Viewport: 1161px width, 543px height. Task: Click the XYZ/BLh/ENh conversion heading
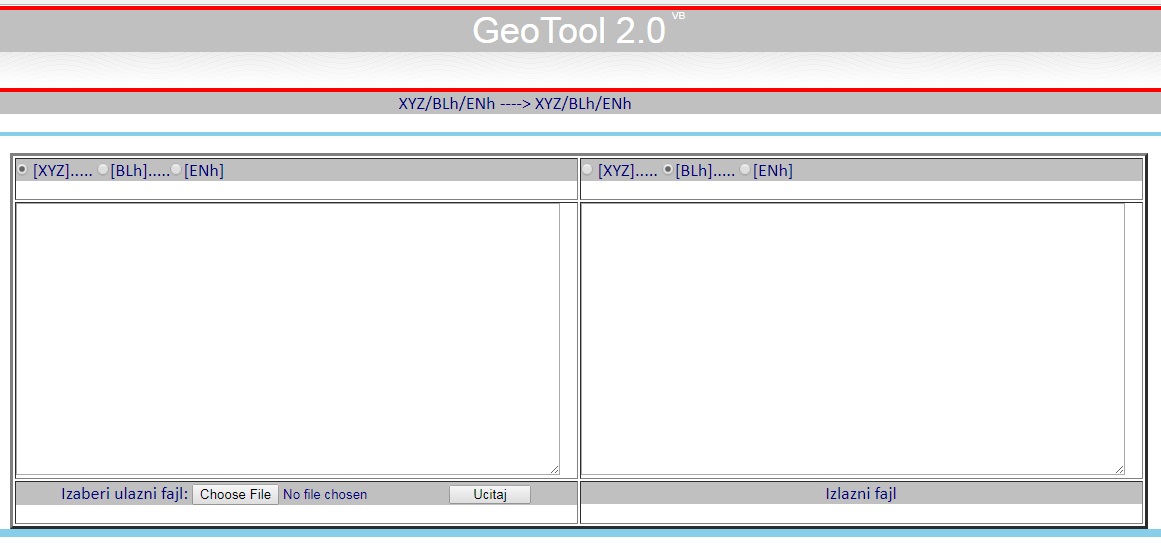point(515,103)
